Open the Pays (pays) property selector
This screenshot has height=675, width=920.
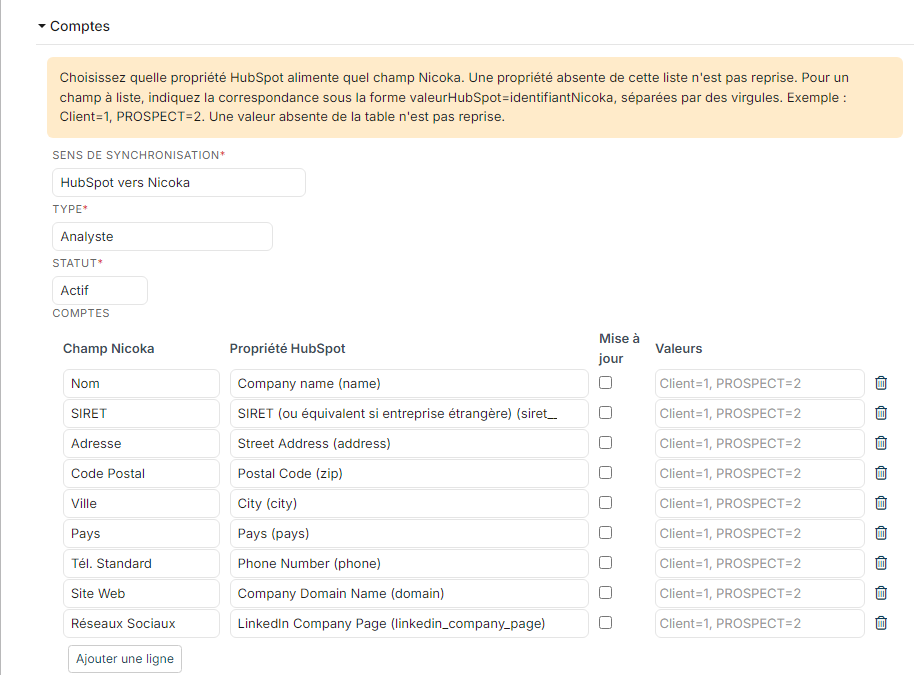[x=409, y=533]
